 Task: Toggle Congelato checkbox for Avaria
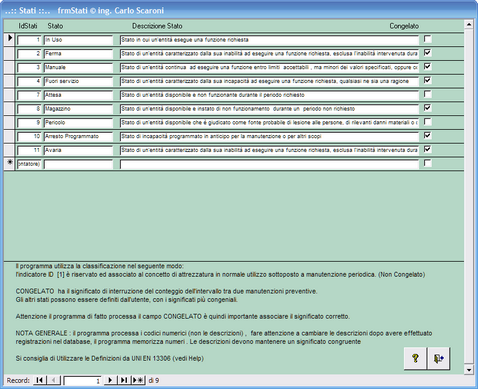[428, 149]
